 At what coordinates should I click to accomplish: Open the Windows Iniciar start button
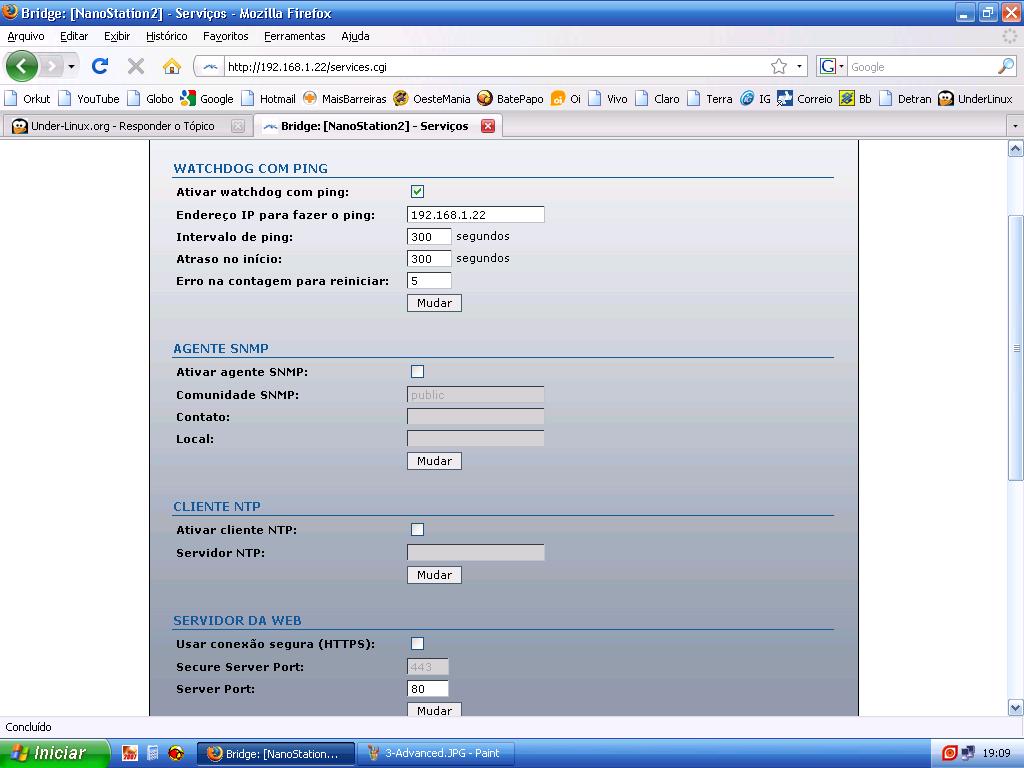(55, 754)
